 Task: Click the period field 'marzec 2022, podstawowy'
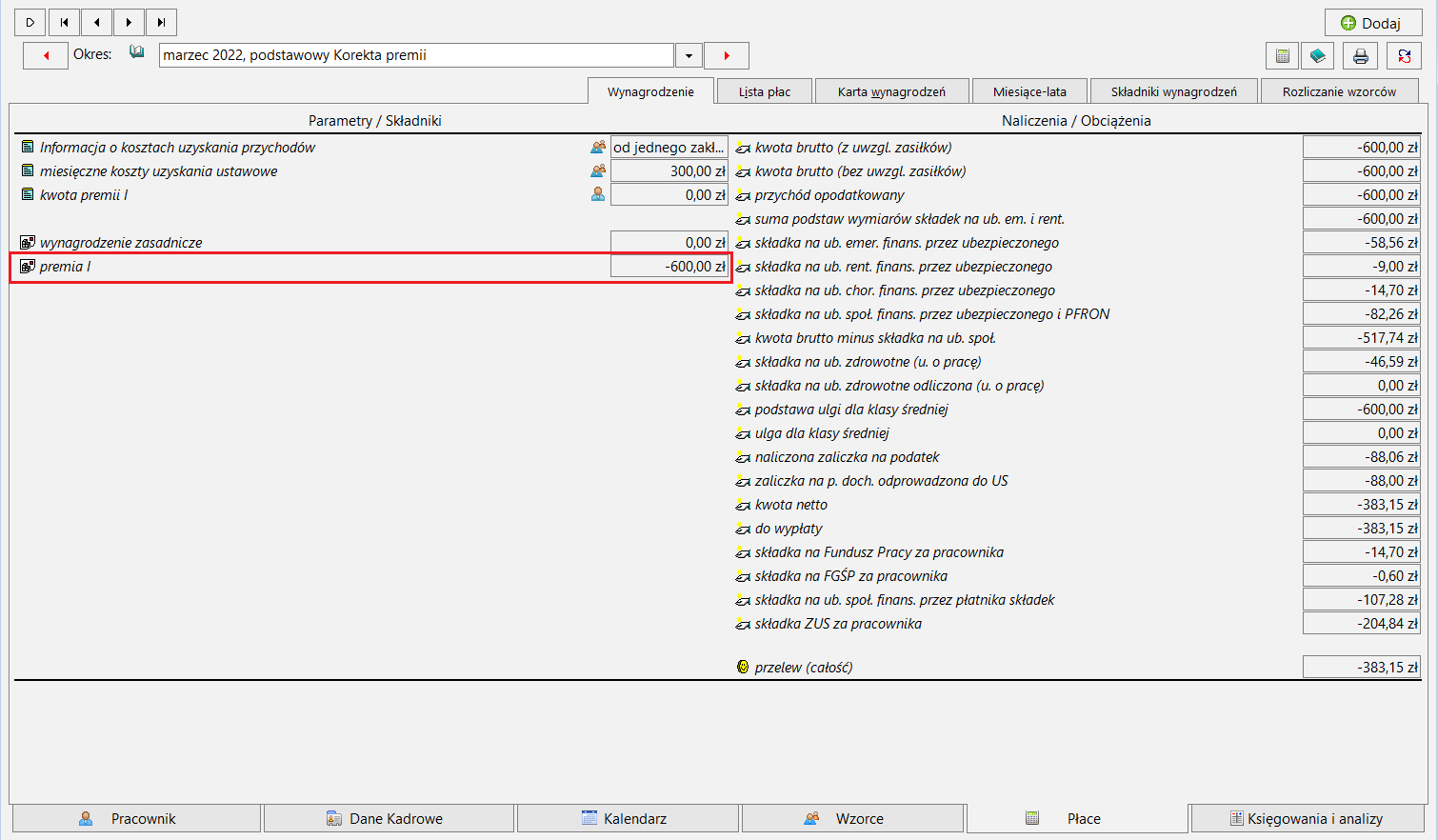[x=416, y=55]
